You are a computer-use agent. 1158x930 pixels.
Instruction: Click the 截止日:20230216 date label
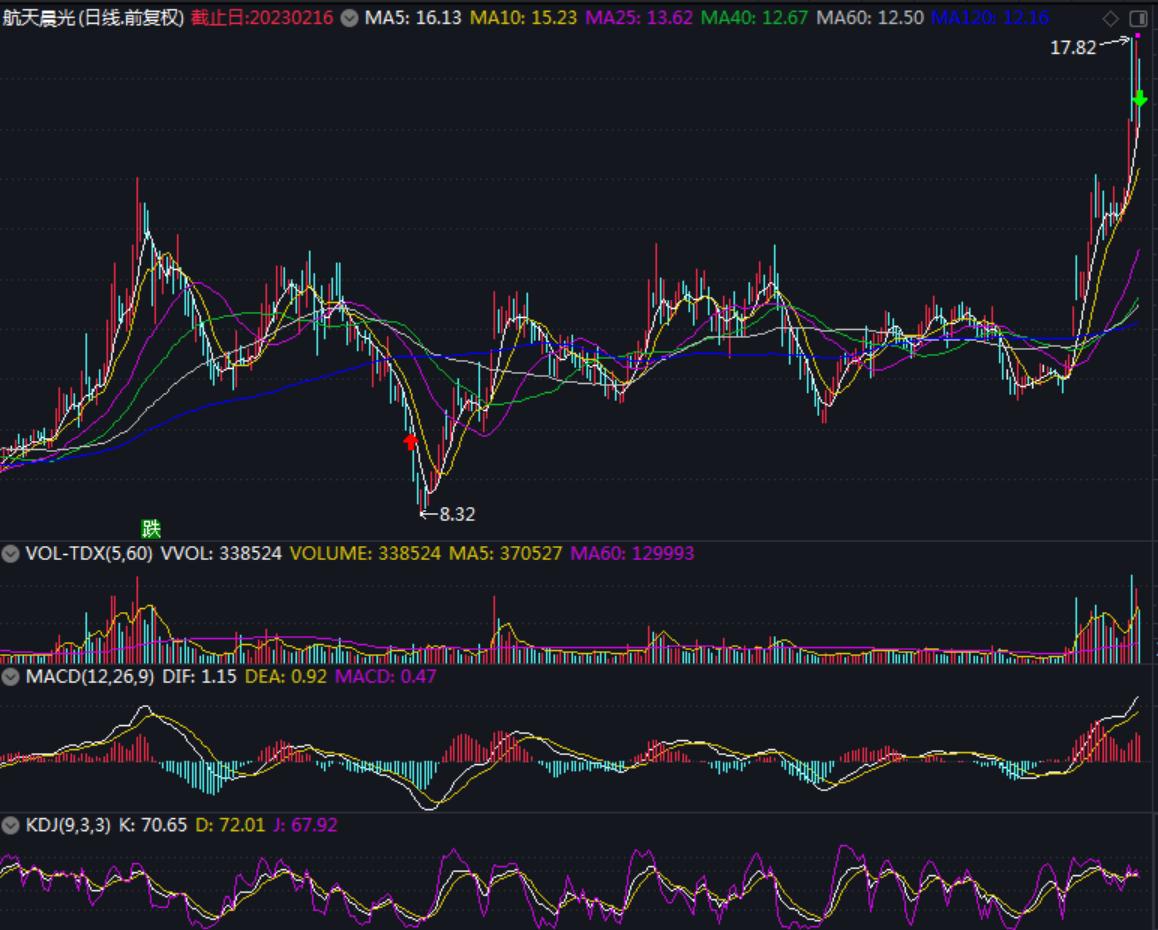262,17
